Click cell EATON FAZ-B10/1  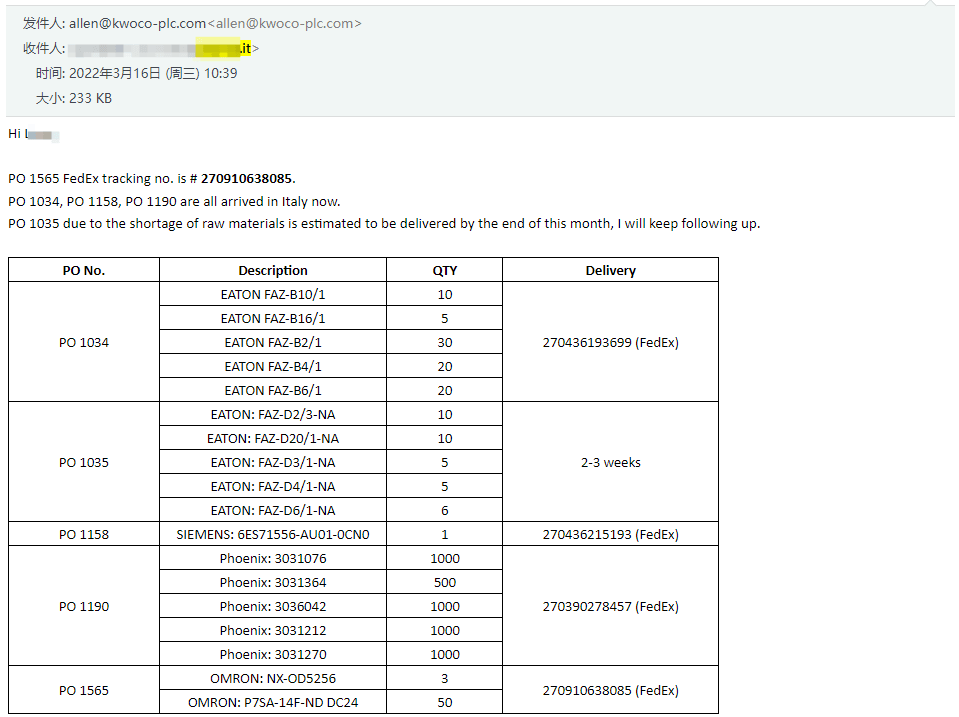pos(273,294)
